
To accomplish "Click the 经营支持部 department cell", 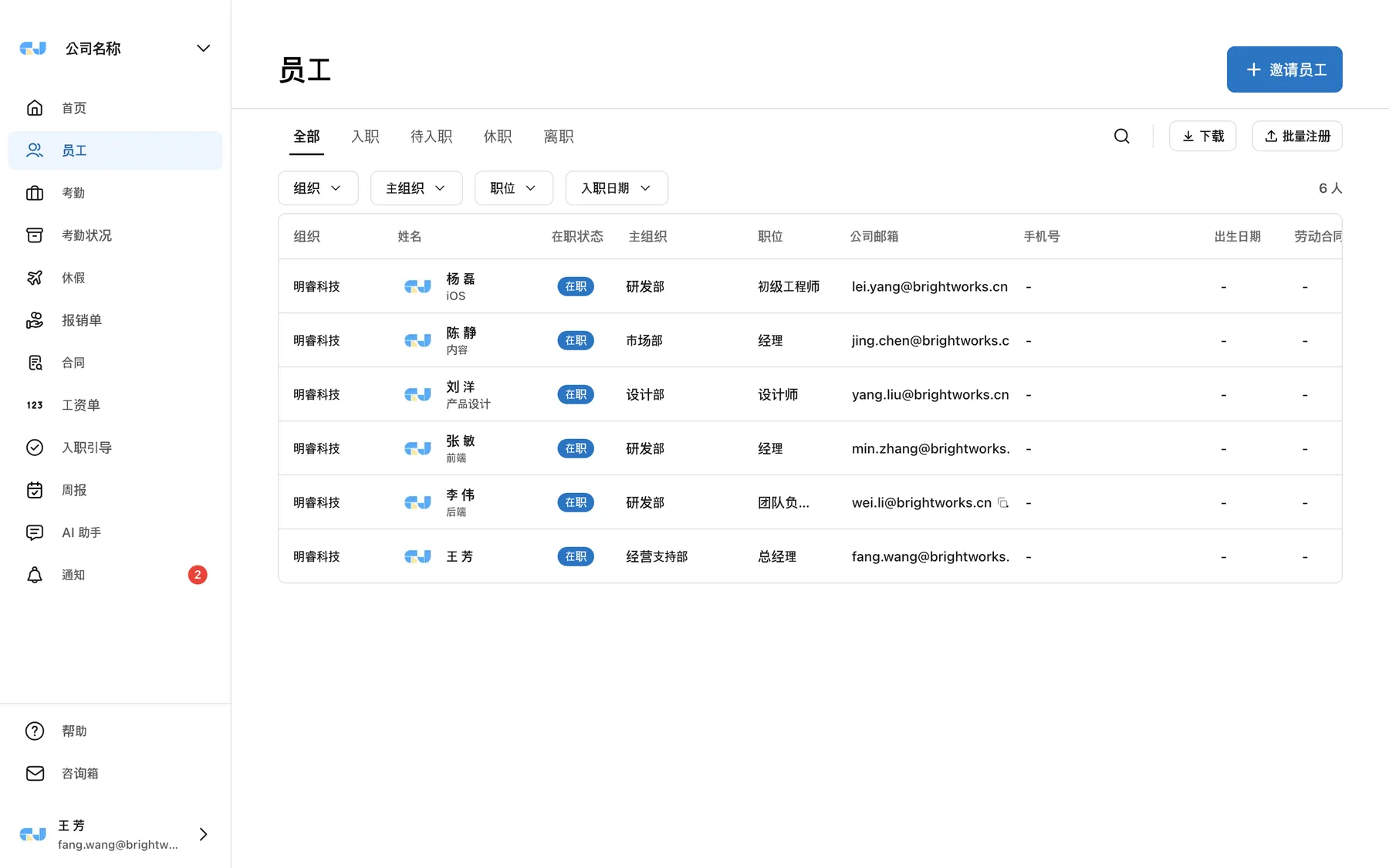I will tap(657, 556).
